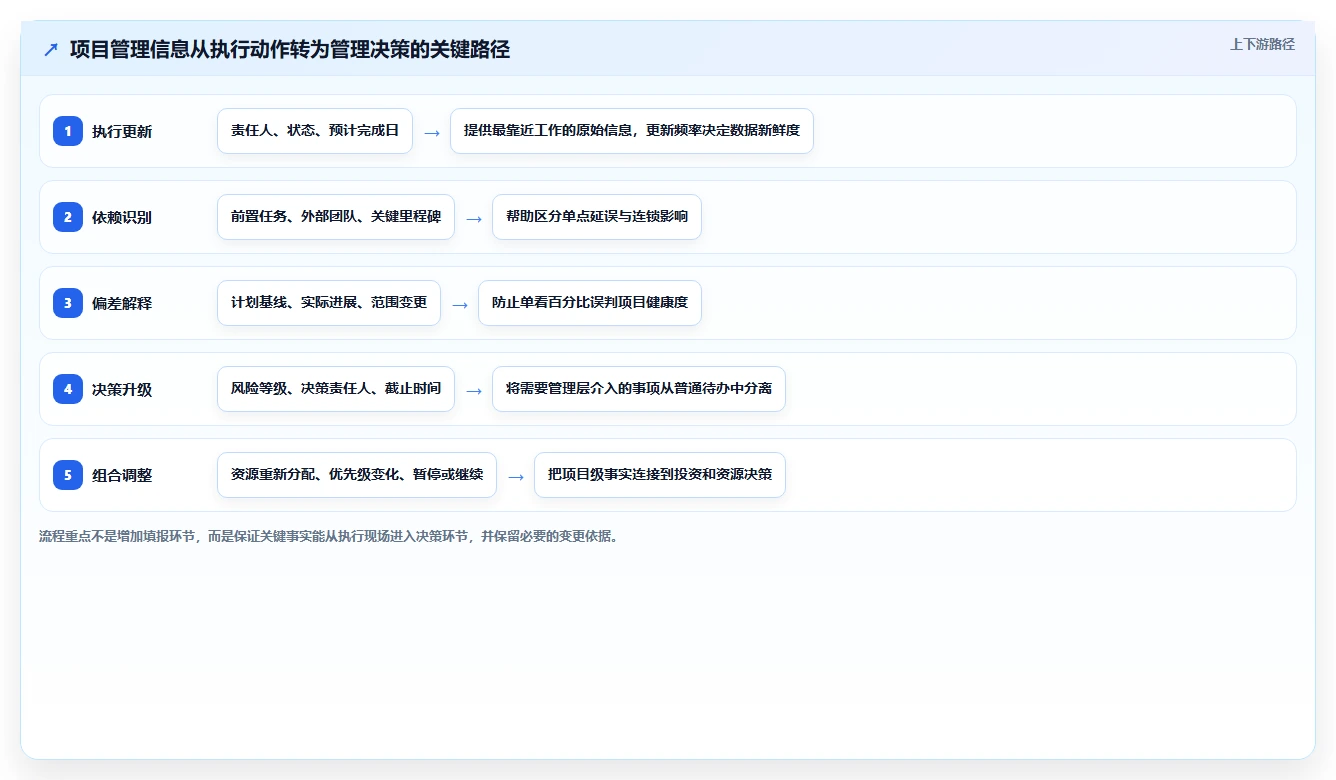The height and width of the screenshot is (780, 1336).
Task: Click the 风险等级、决策责任人、截止时间 box
Action: coord(336,389)
